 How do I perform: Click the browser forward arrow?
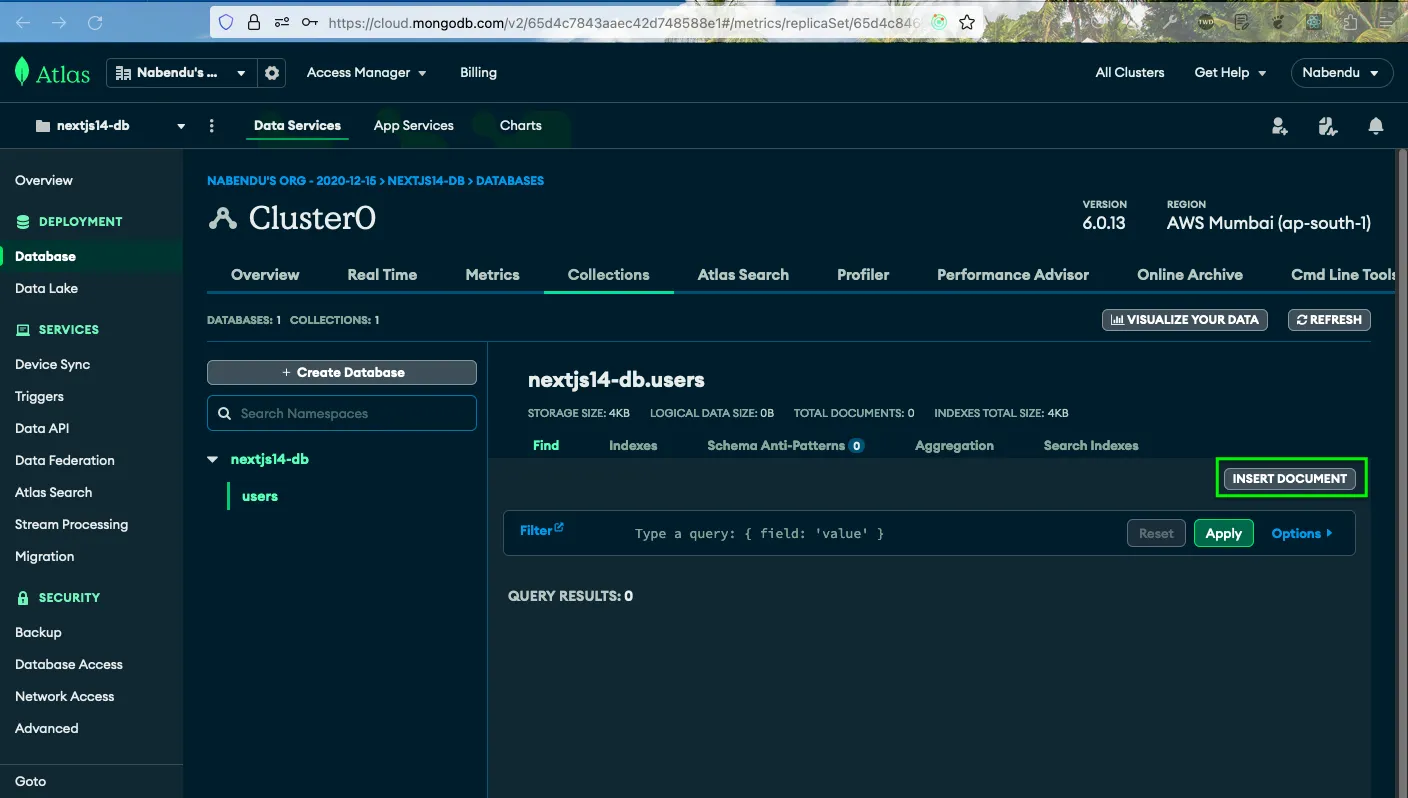(59, 22)
